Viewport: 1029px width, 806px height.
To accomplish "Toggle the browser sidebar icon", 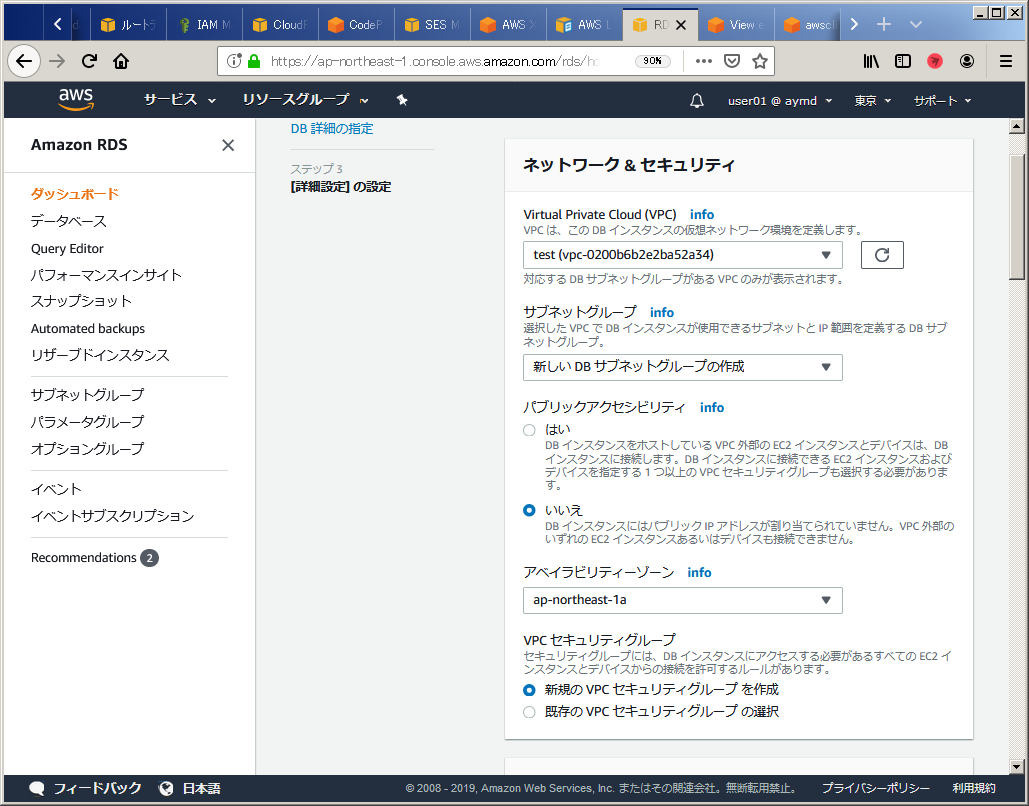I will coord(903,61).
